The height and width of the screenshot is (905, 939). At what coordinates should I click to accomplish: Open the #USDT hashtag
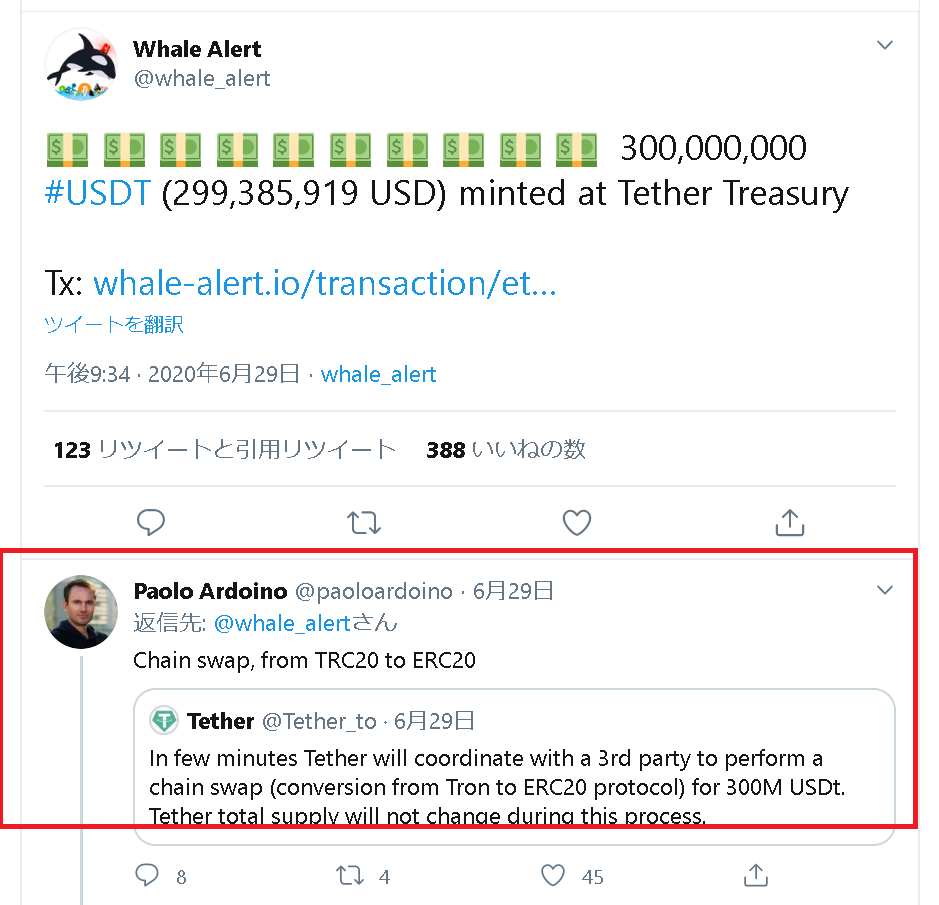pyautogui.click(x=97, y=193)
